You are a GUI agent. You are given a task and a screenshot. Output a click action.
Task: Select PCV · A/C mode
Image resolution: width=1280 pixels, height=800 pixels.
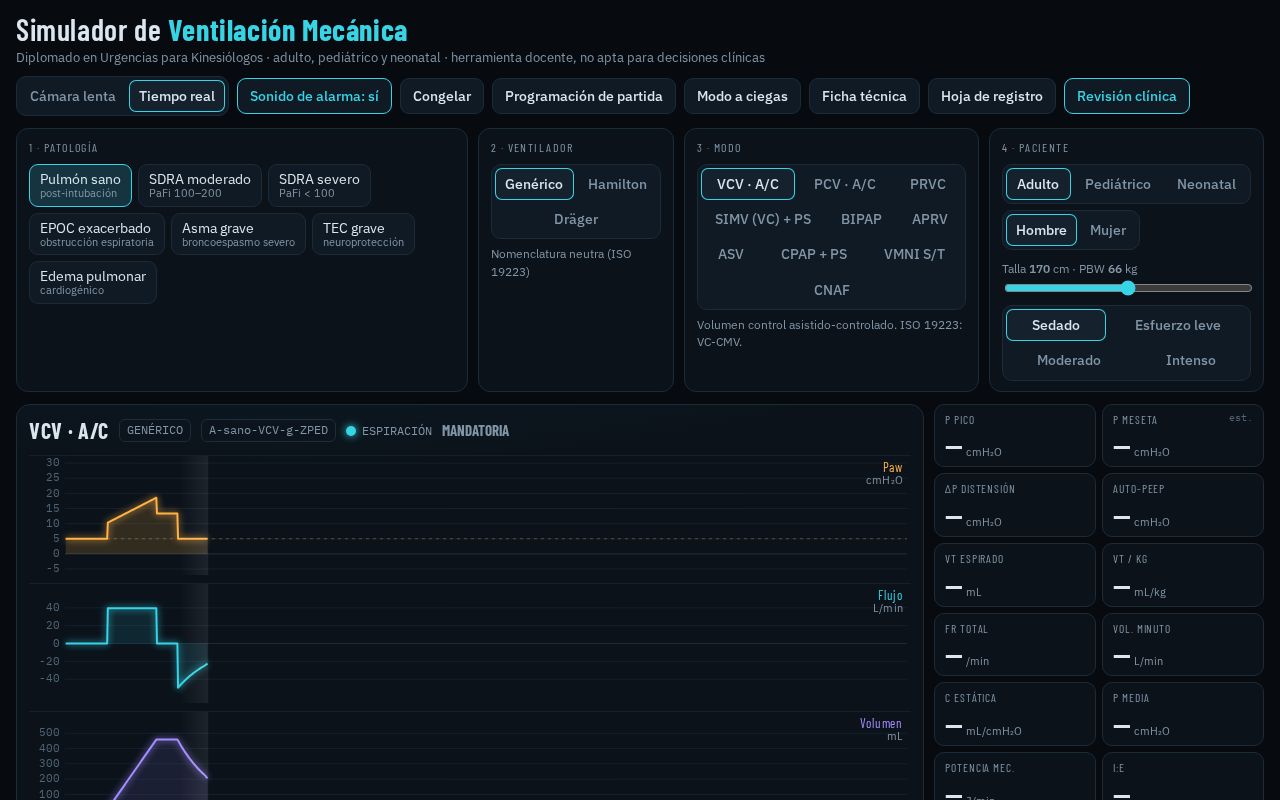click(x=845, y=184)
